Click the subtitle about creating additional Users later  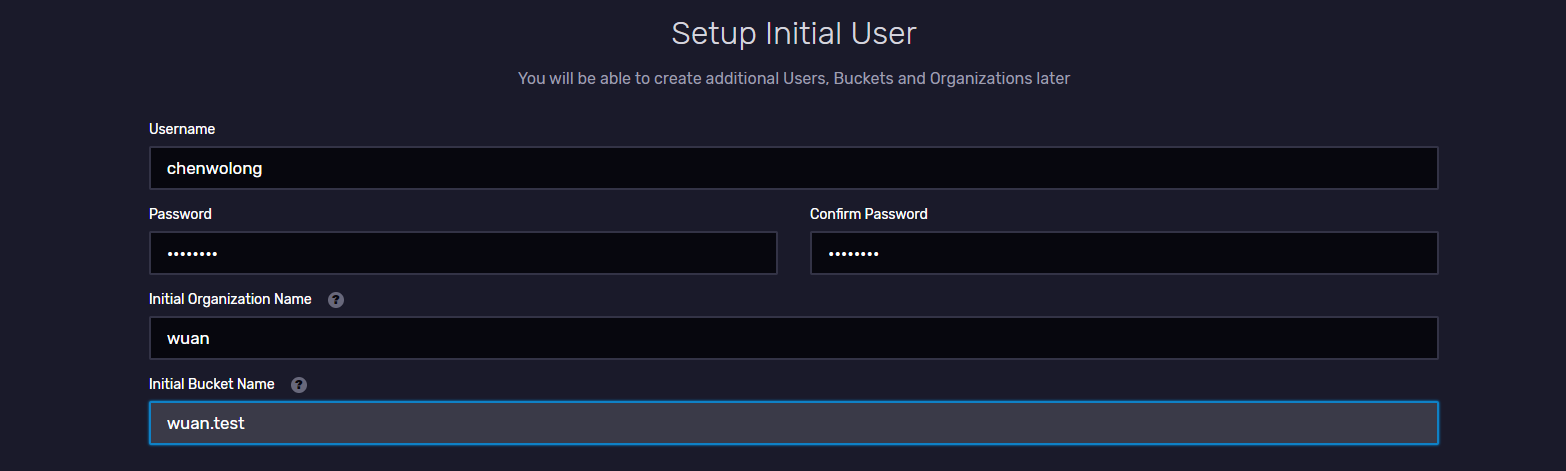[x=794, y=78]
